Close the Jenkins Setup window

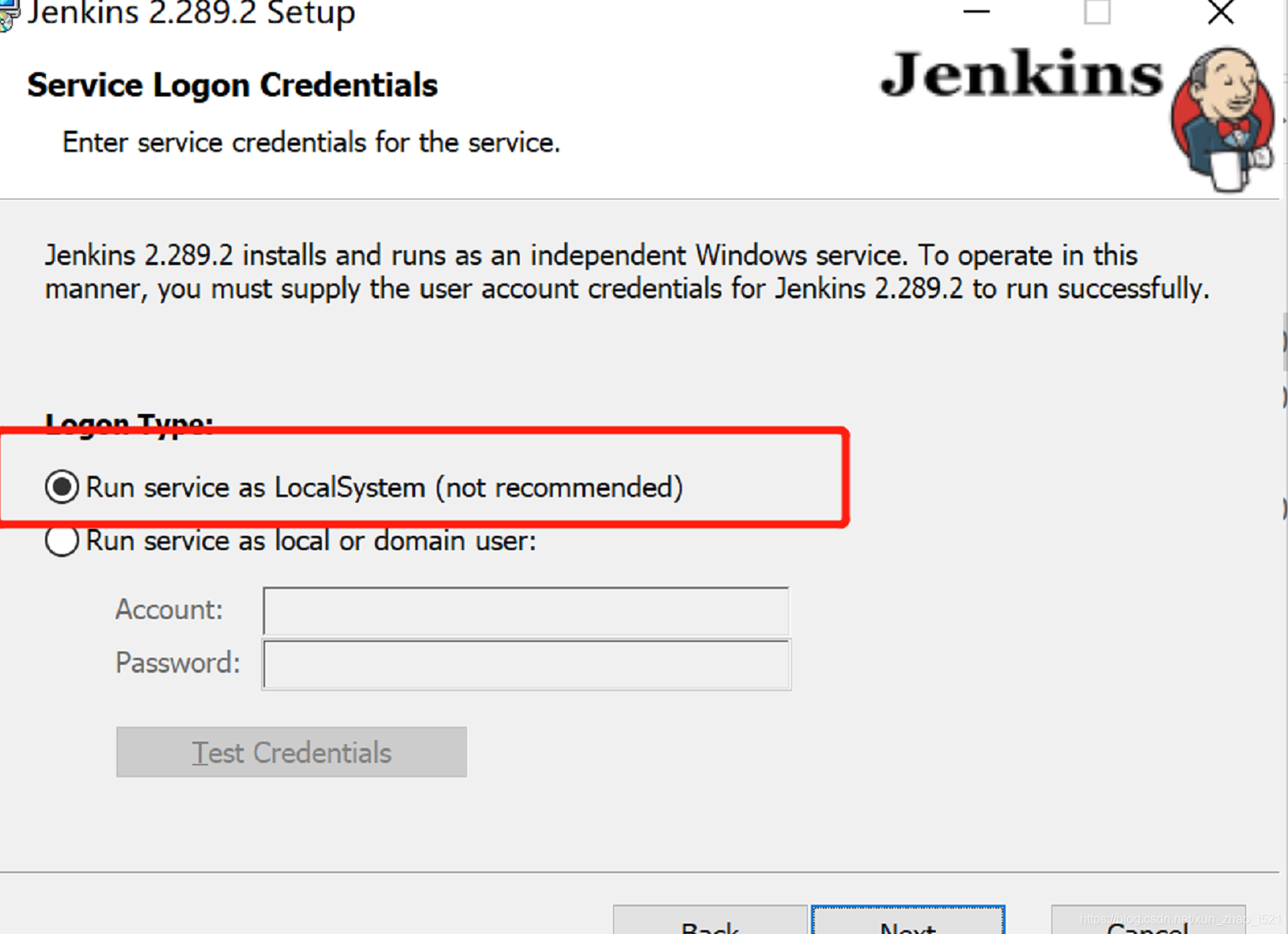pyautogui.click(x=1221, y=12)
